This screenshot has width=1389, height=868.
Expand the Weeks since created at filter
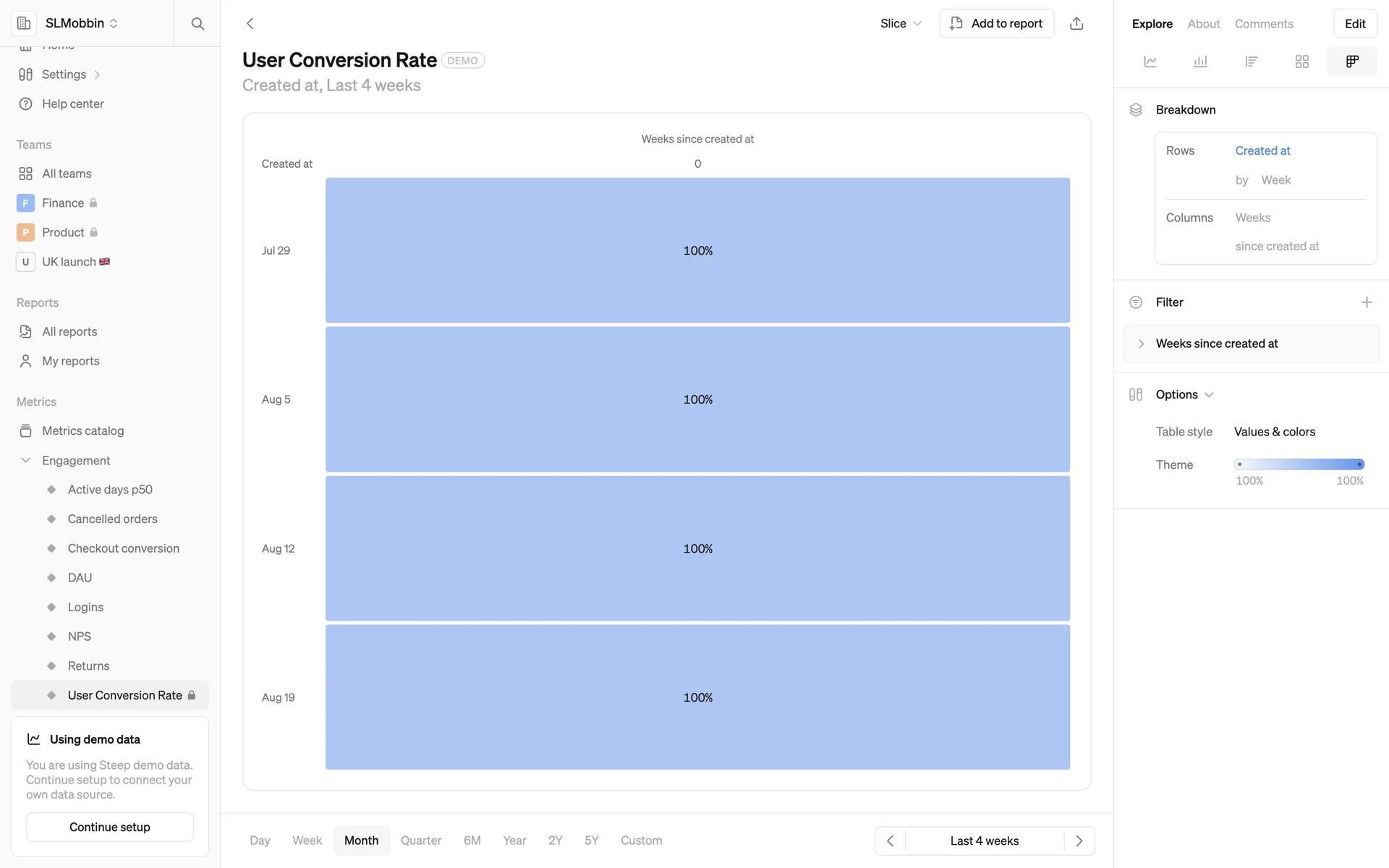[1141, 344]
